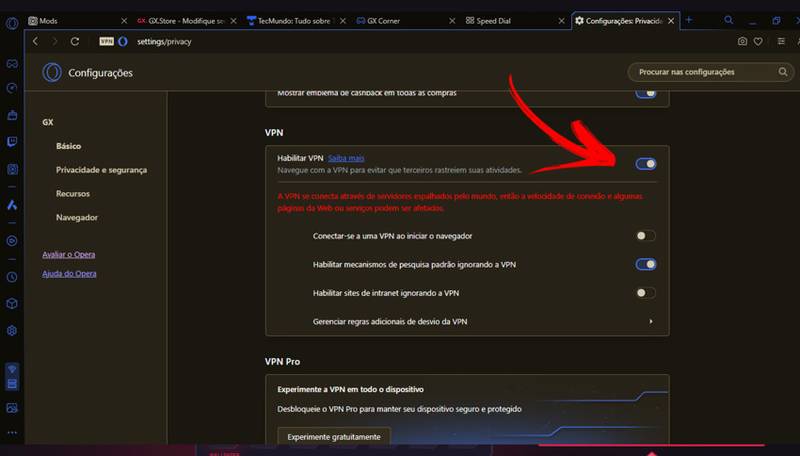
Task: Open the Opera menu logo in sidebar
Action: 12,23
